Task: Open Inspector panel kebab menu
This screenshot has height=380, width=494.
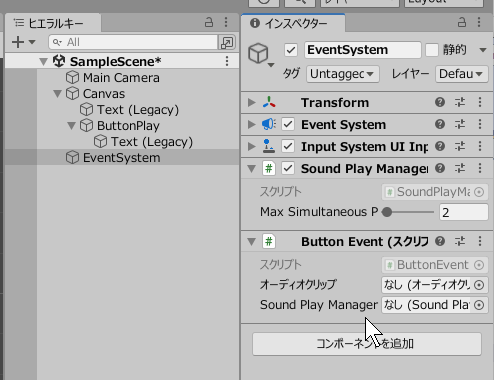Action: [x=479, y=22]
